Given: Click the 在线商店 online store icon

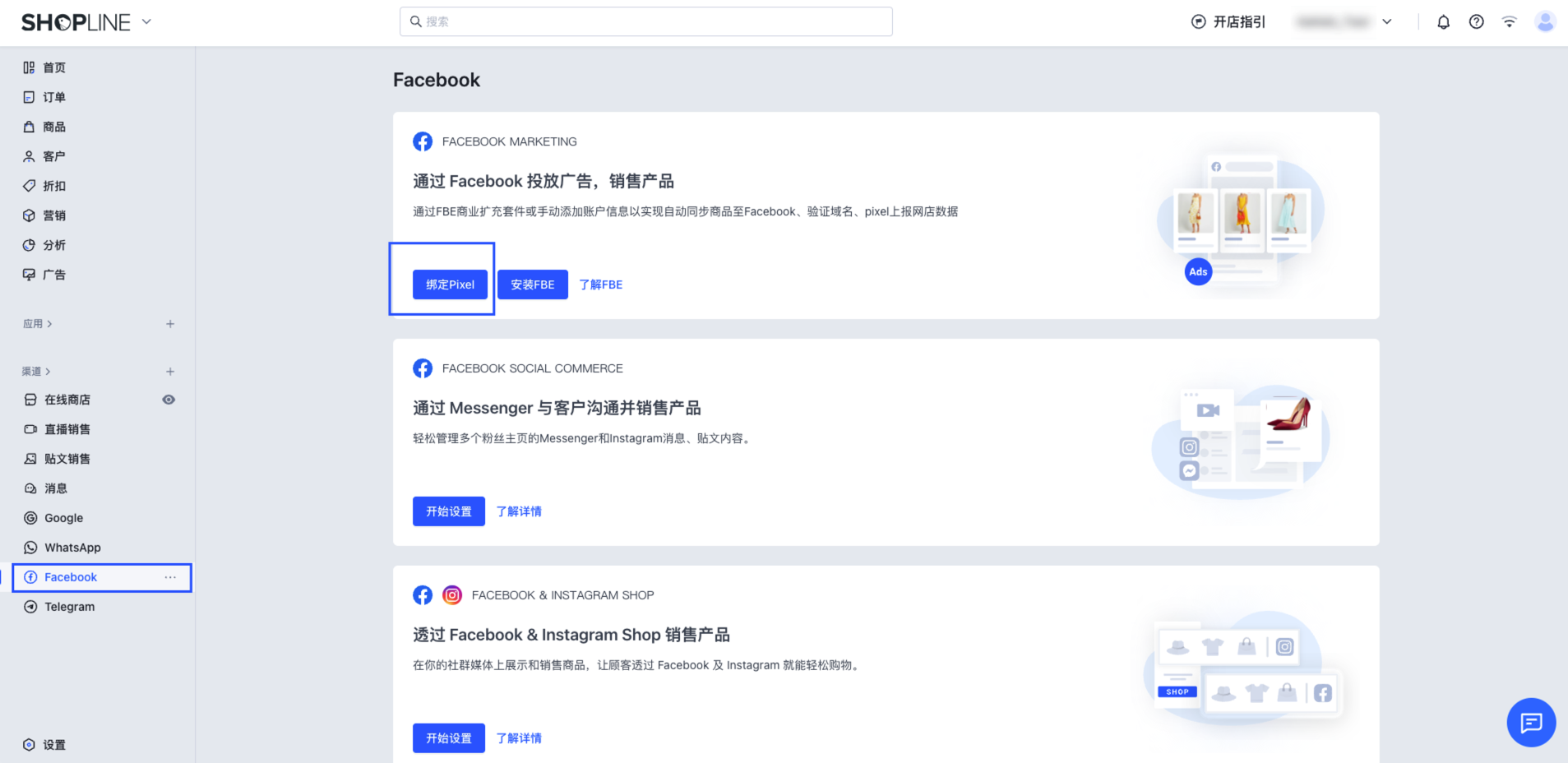Looking at the screenshot, I should tap(30, 400).
